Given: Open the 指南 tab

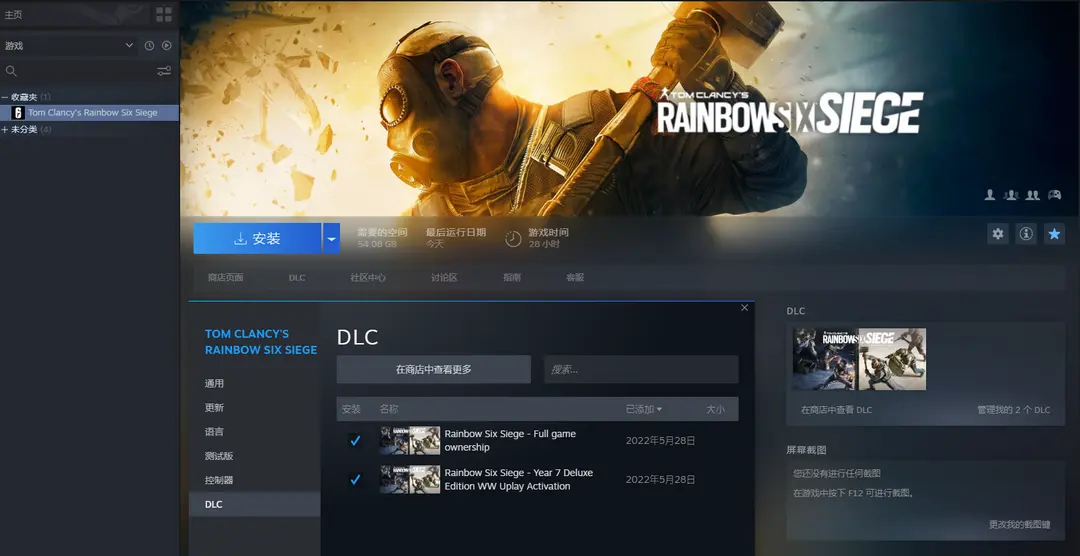Looking at the screenshot, I should (512, 278).
